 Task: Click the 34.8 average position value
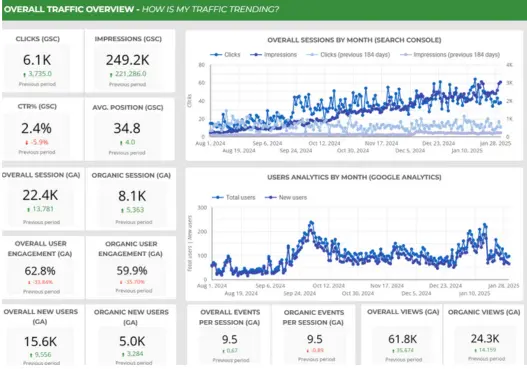pyautogui.click(x=127, y=128)
